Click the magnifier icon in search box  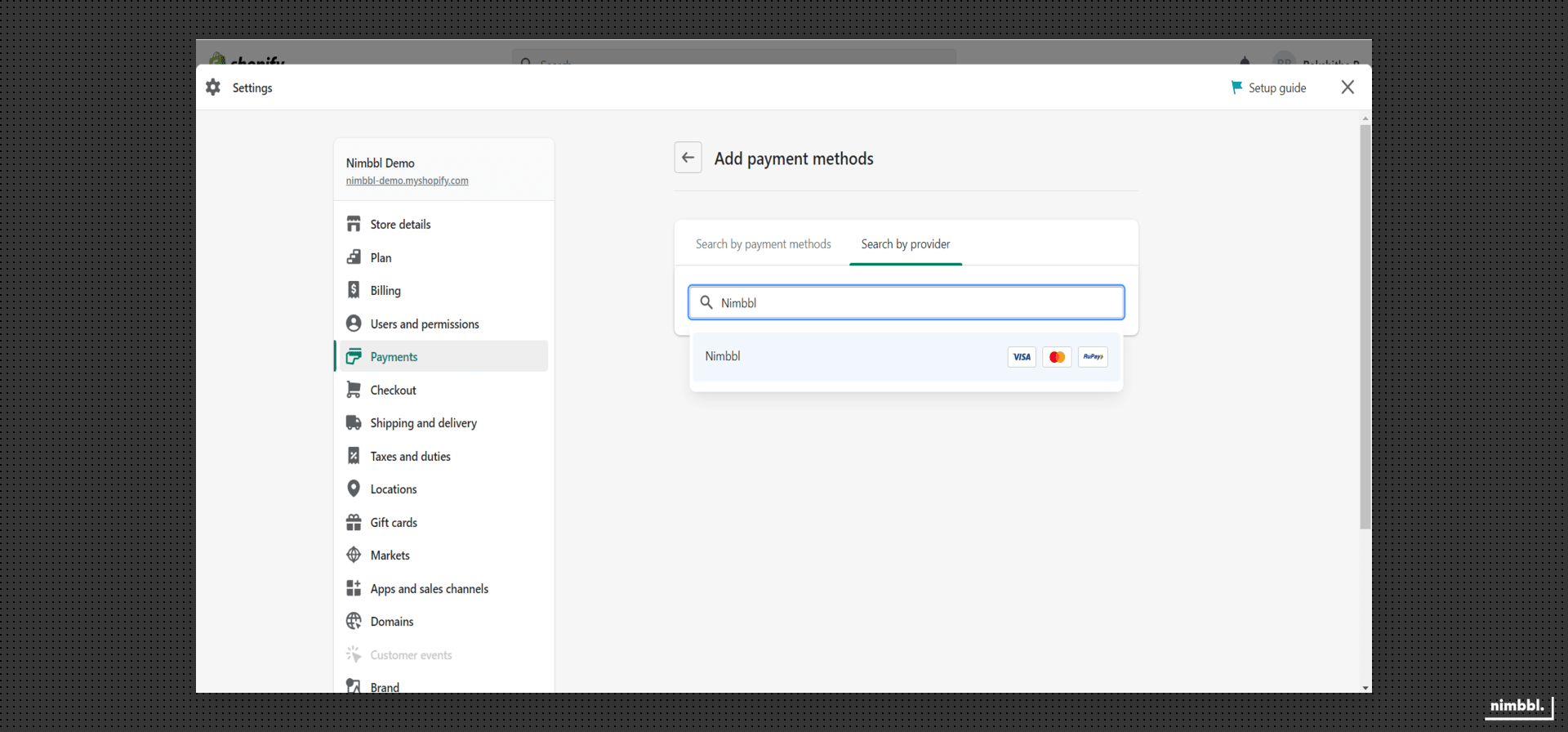706,302
